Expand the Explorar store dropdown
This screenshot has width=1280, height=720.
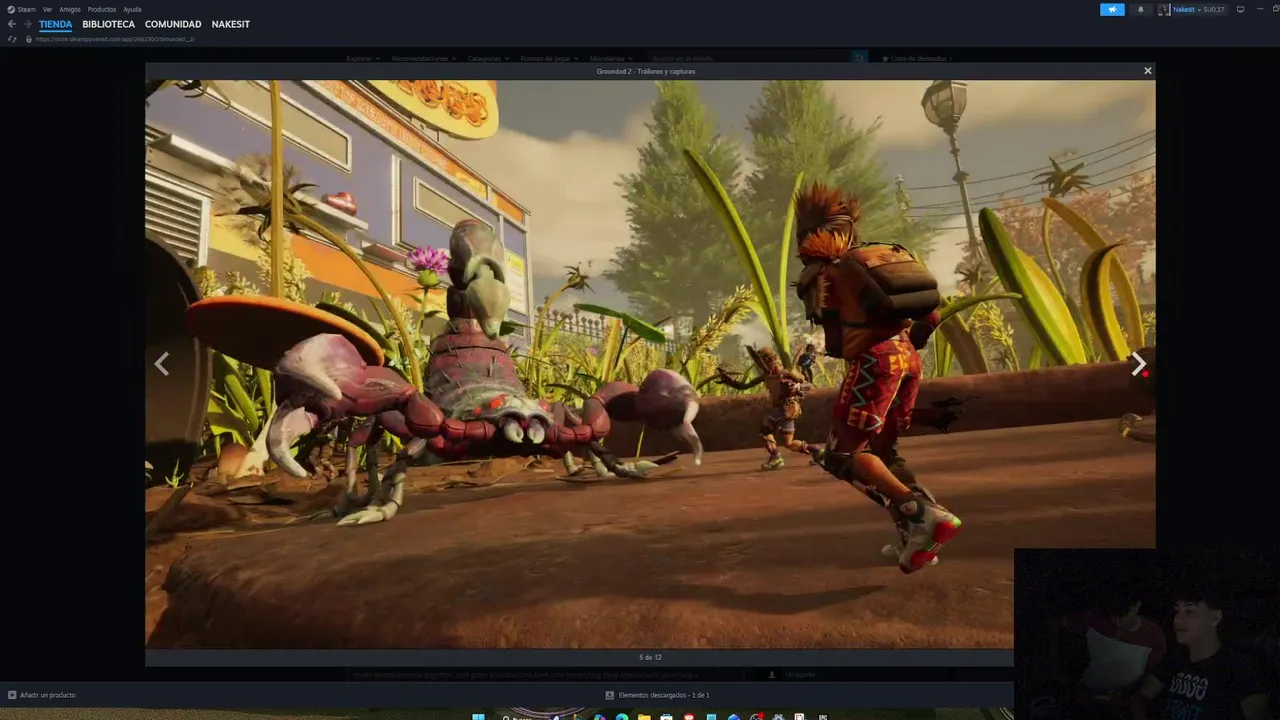pyautogui.click(x=361, y=59)
